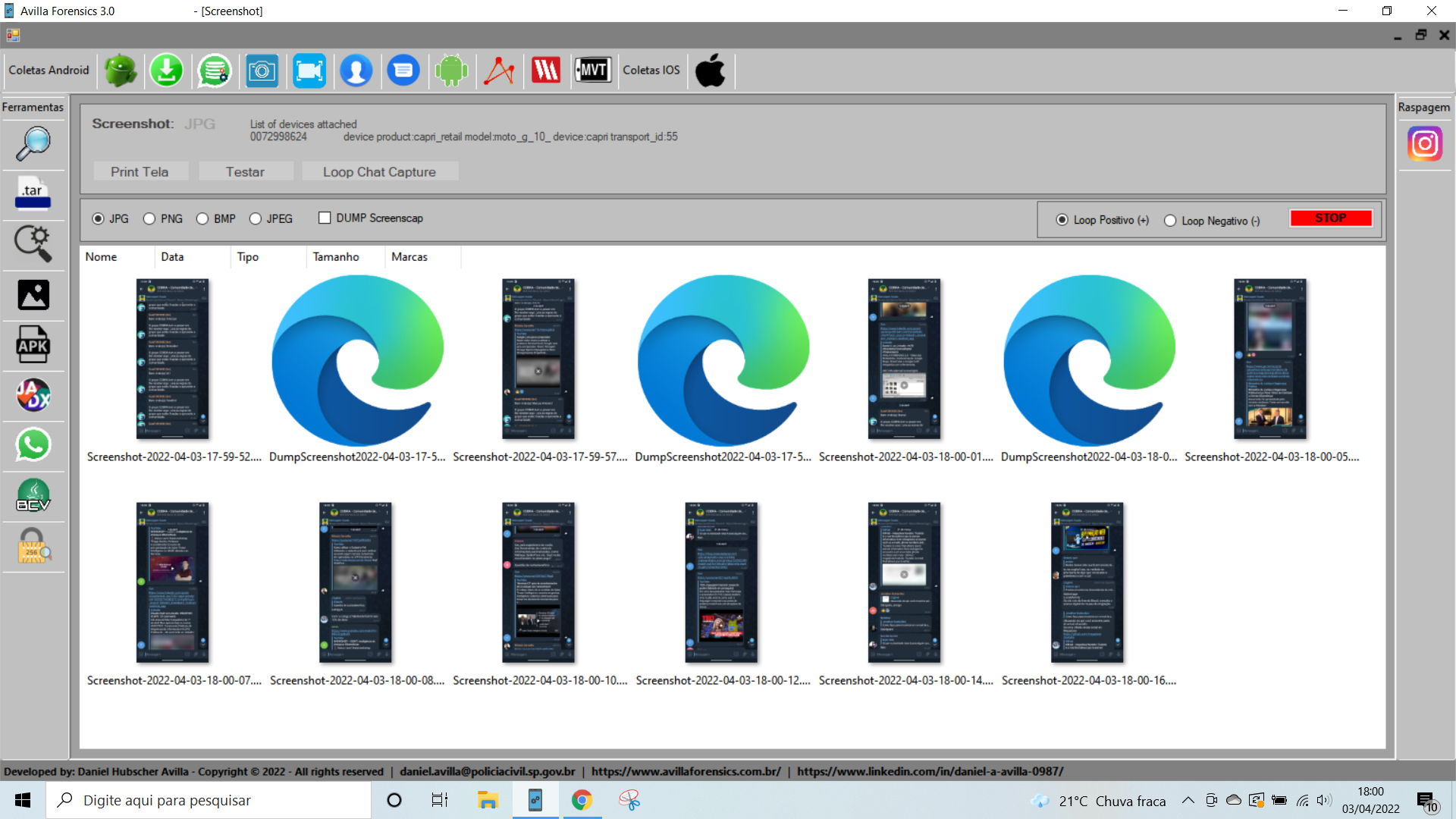Open the Windows Start menu
Image resolution: width=1456 pixels, height=819 pixels.
click(23, 800)
